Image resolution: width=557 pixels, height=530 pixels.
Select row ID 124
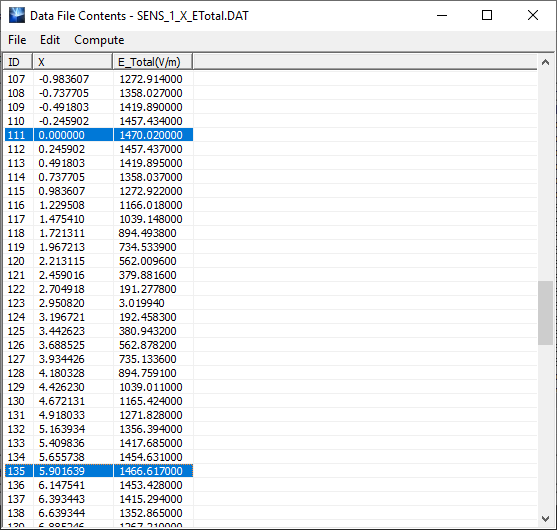pyautogui.click(x=16, y=317)
